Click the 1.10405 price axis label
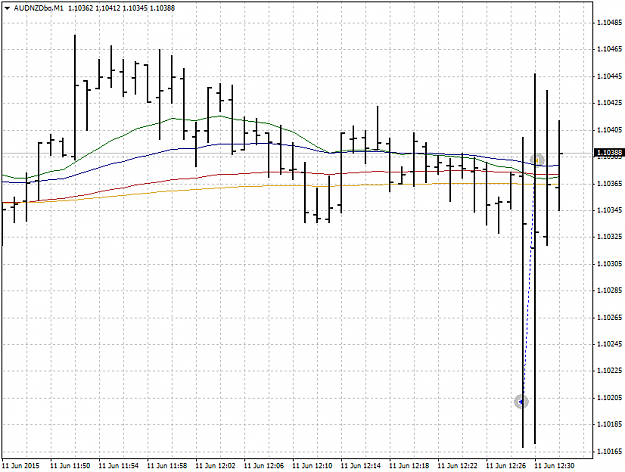The height and width of the screenshot is (472, 625). pos(610,130)
